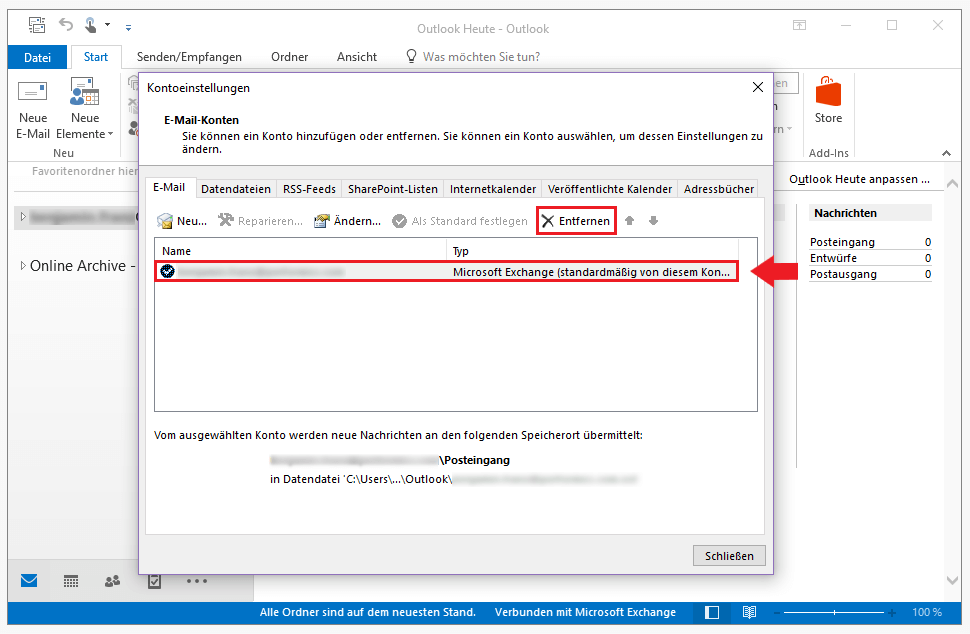Adjust the zoom slider in status bar
Image resolution: width=970 pixels, height=634 pixels.
pos(834,612)
